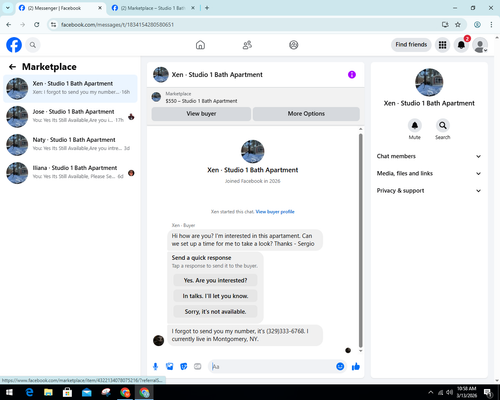Open the account profile picture menu
The image size is (500, 400).
[480, 45]
